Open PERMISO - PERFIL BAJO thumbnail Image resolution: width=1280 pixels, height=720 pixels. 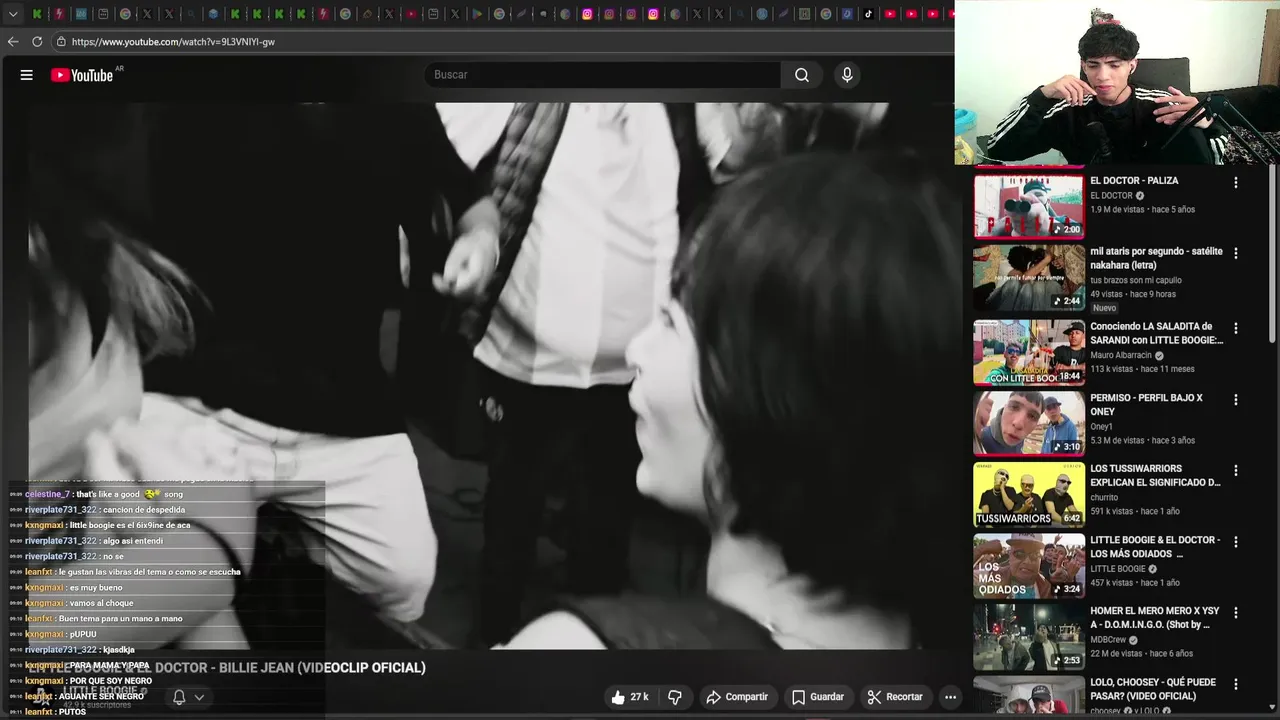tap(1029, 423)
